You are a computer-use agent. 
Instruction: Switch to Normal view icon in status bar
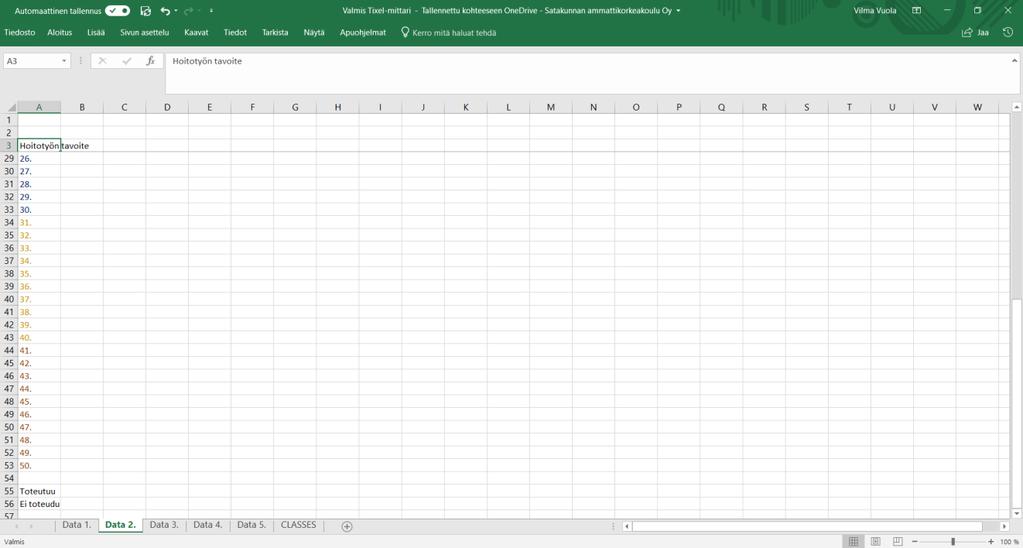[853, 541]
